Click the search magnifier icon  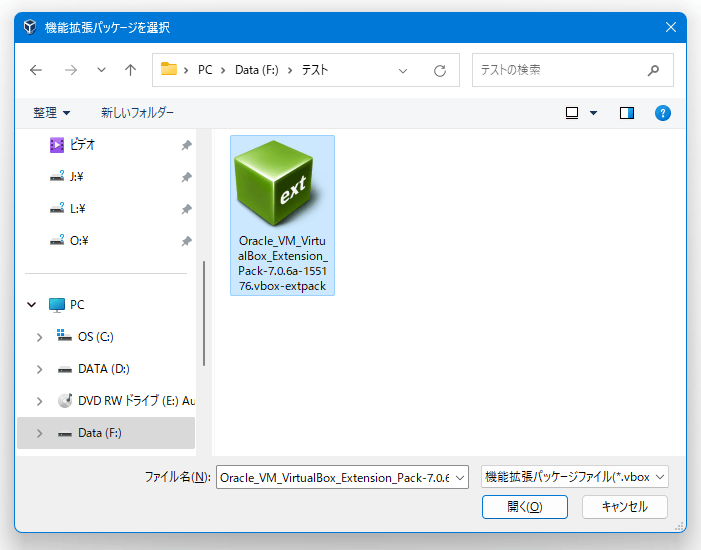click(x=653, y=70)
